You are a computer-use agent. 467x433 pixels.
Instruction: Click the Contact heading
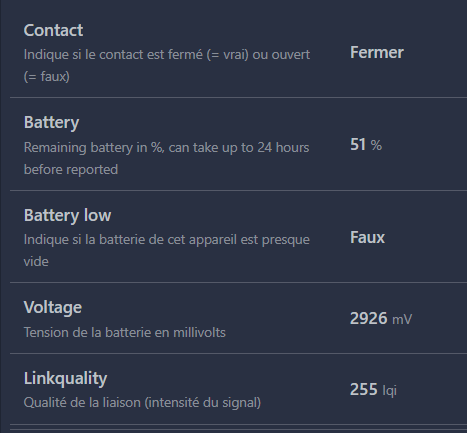(53, 30)
